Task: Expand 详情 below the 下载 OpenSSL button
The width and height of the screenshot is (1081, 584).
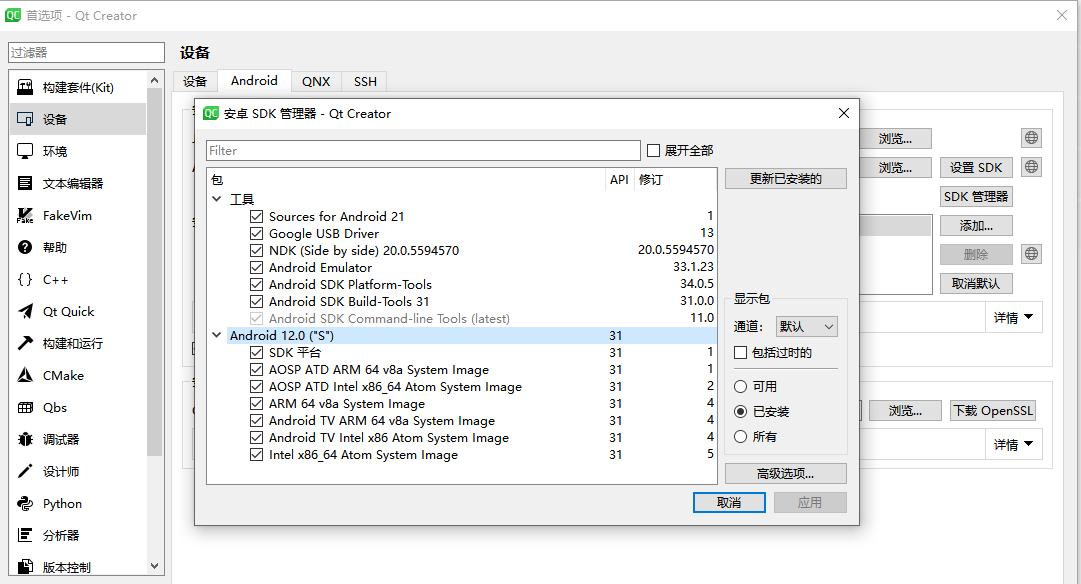Action: 1013,445
